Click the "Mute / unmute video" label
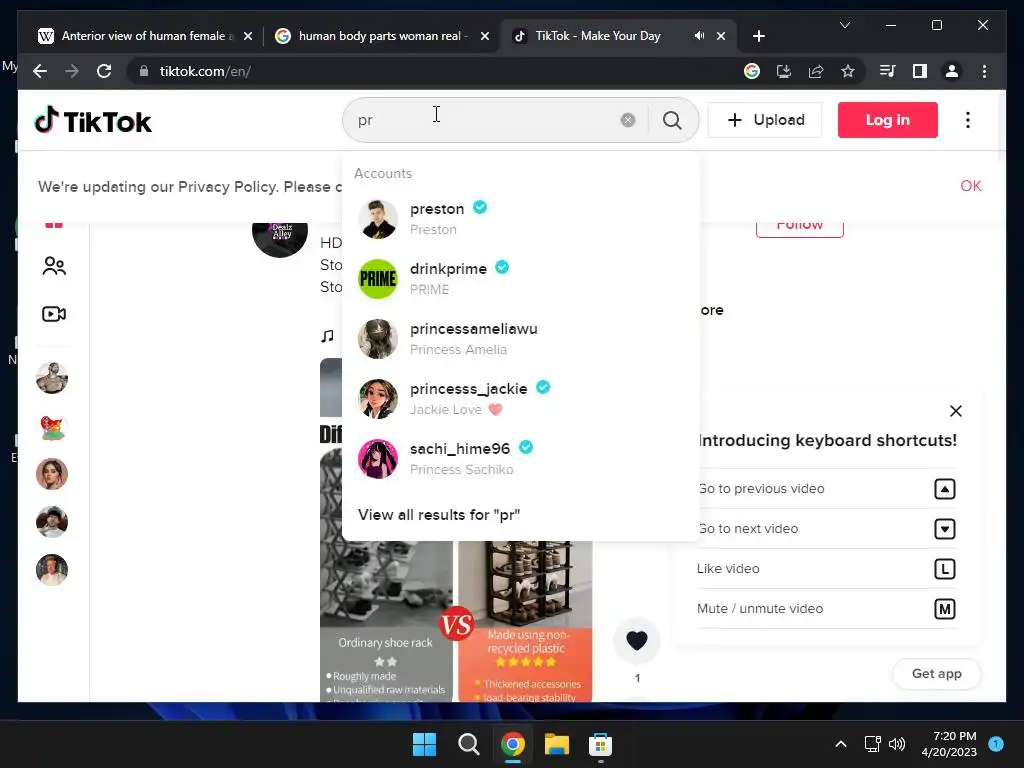 (760, 609)
